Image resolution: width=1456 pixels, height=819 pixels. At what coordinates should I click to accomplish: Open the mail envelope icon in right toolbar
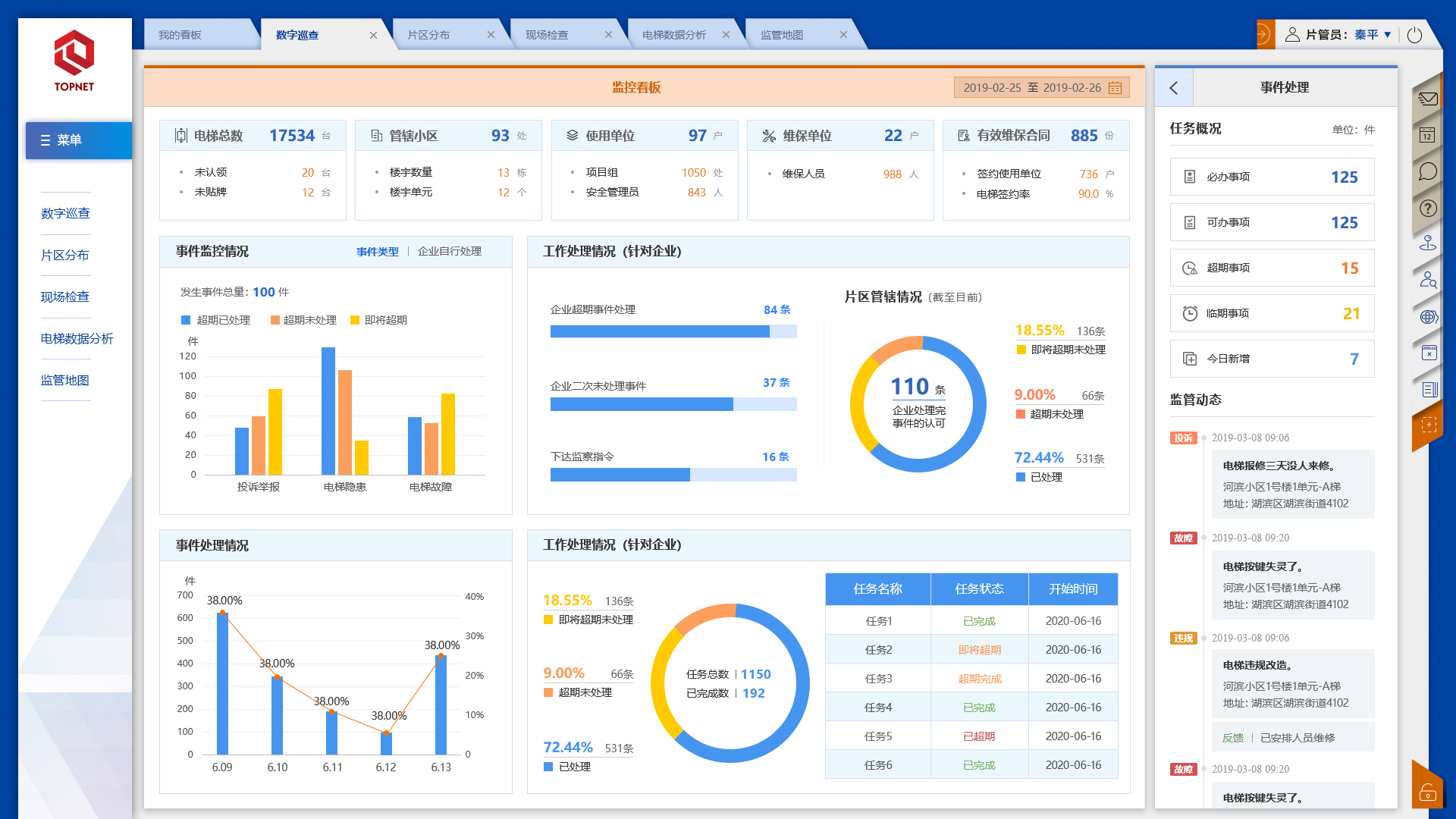(x=1428, y=99)
